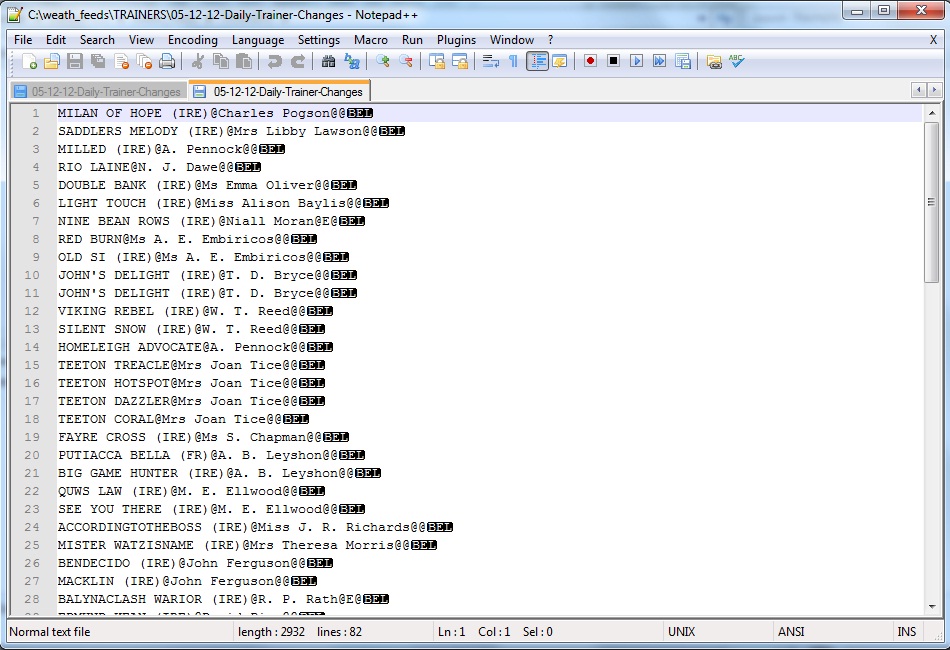Open the Replace dialog icon
The image size is (950, 650).
pyautogui.click(x=354, y=61)
